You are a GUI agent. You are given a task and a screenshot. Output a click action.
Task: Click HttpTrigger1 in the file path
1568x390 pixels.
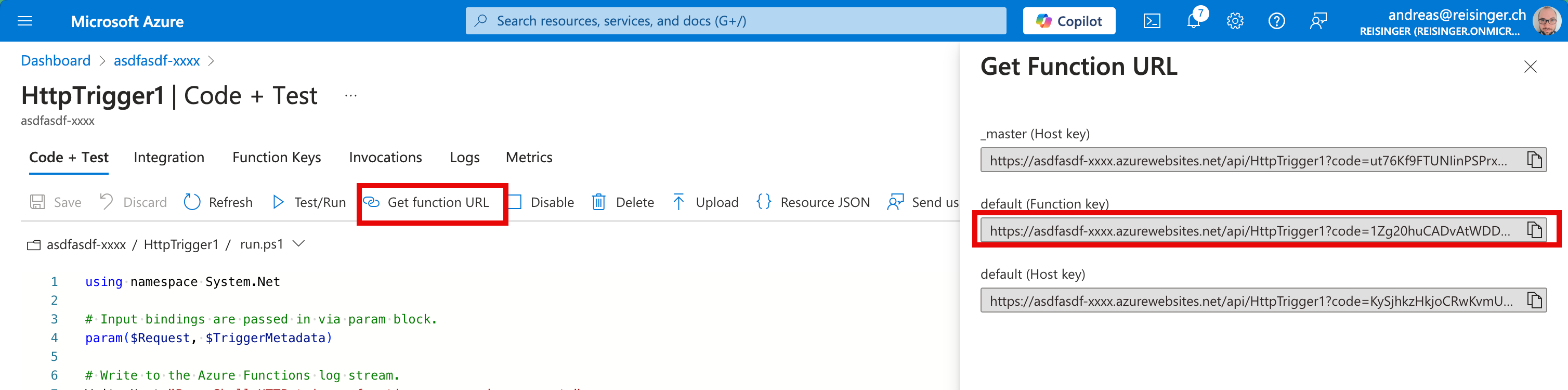coord(181,244)
